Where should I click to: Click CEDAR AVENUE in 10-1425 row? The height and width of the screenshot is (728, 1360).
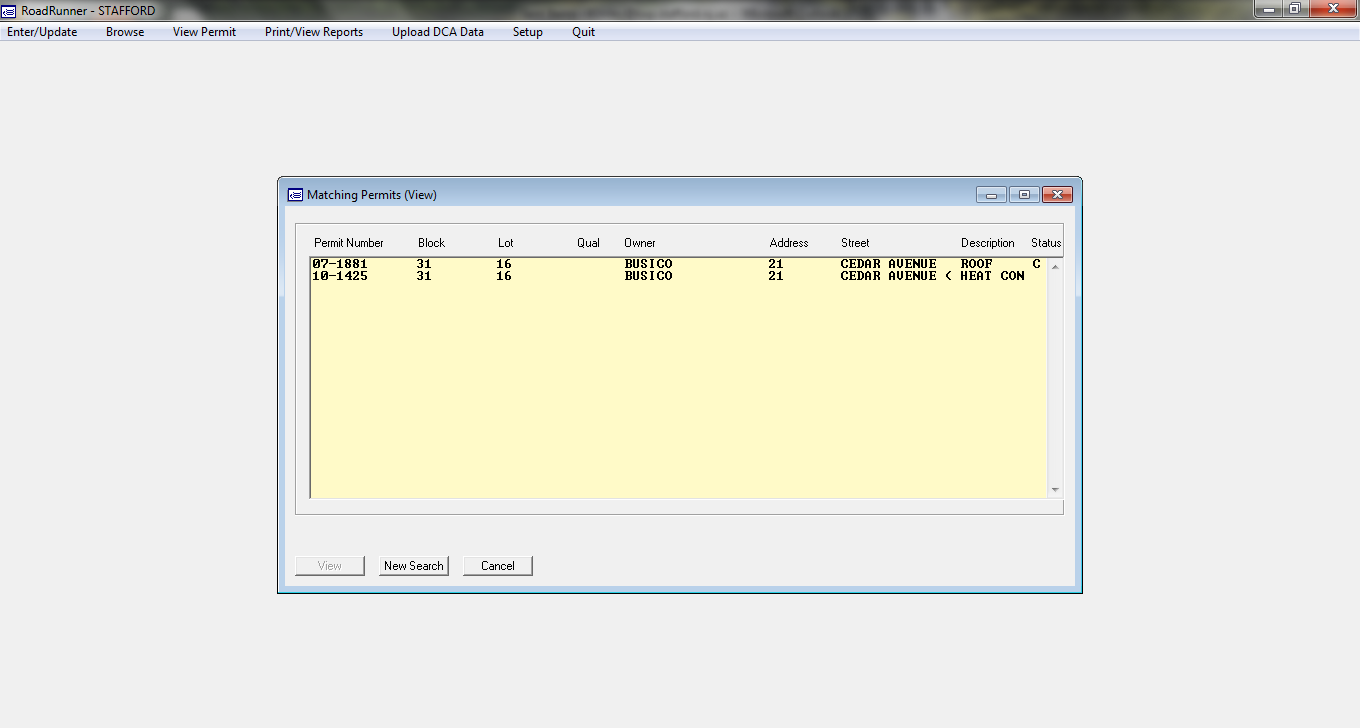click(889, 276)
